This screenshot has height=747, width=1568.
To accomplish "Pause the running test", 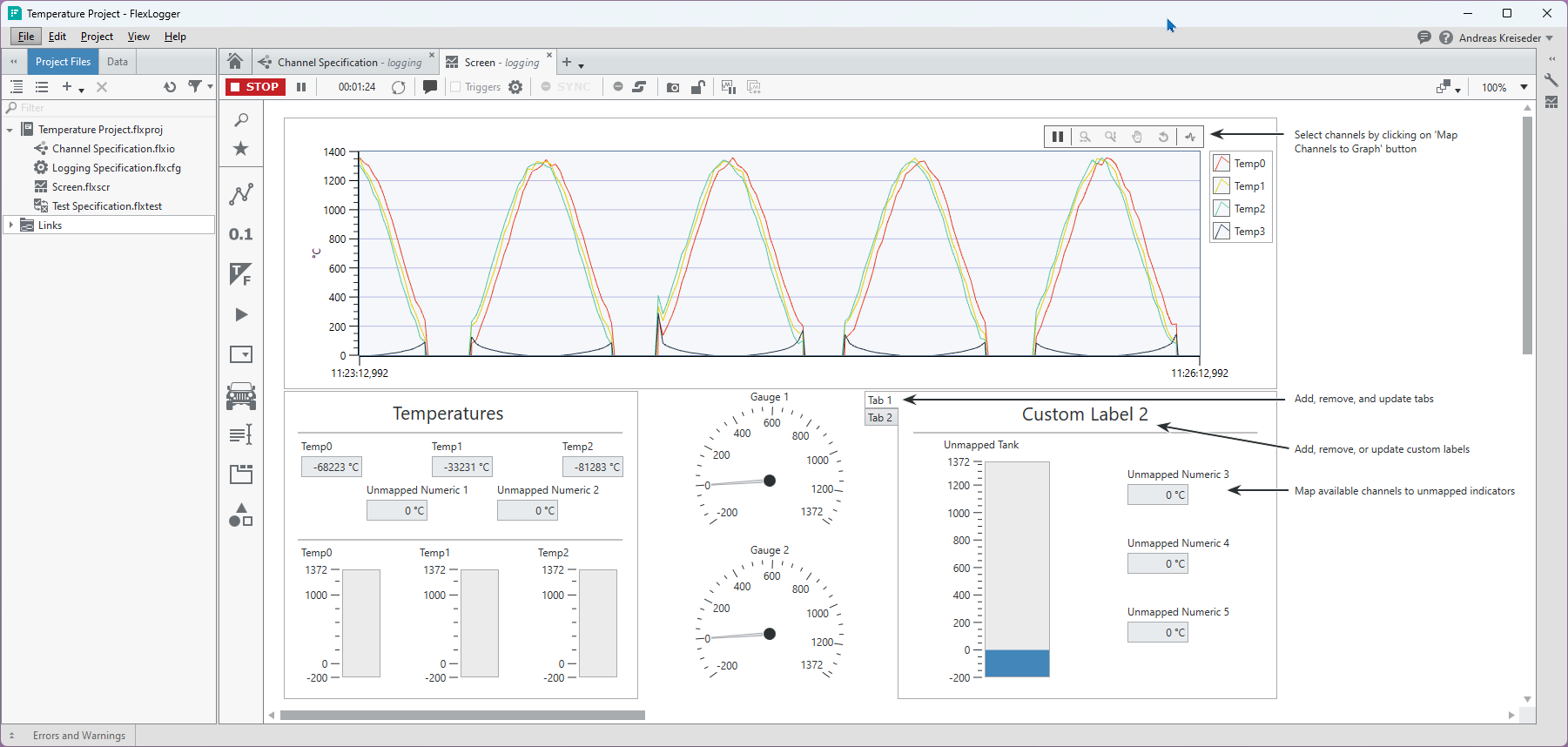I will pos(301,87).
